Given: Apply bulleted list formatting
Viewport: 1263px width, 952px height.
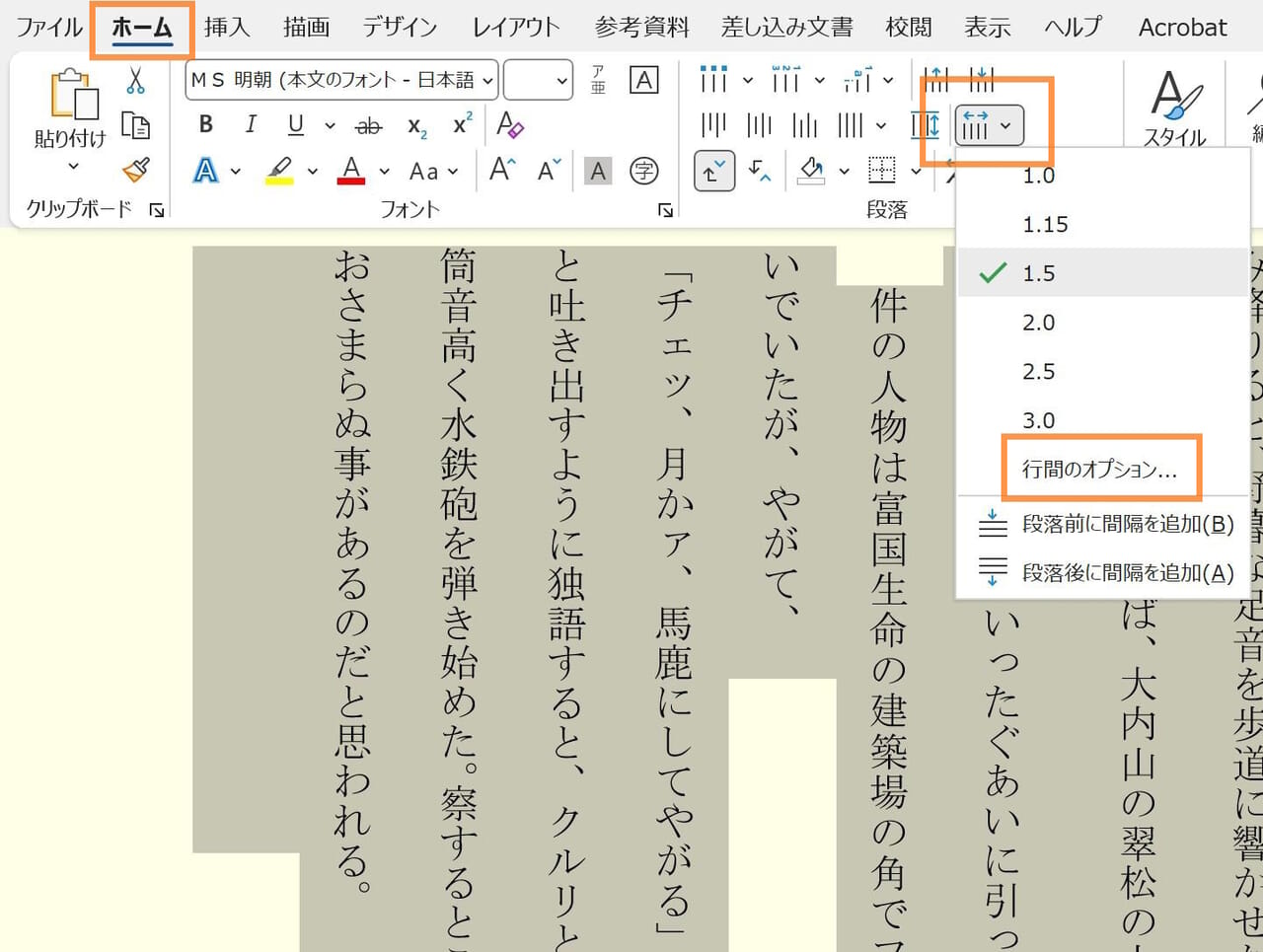Looking at the screenshot, I should tap(712, 80).
